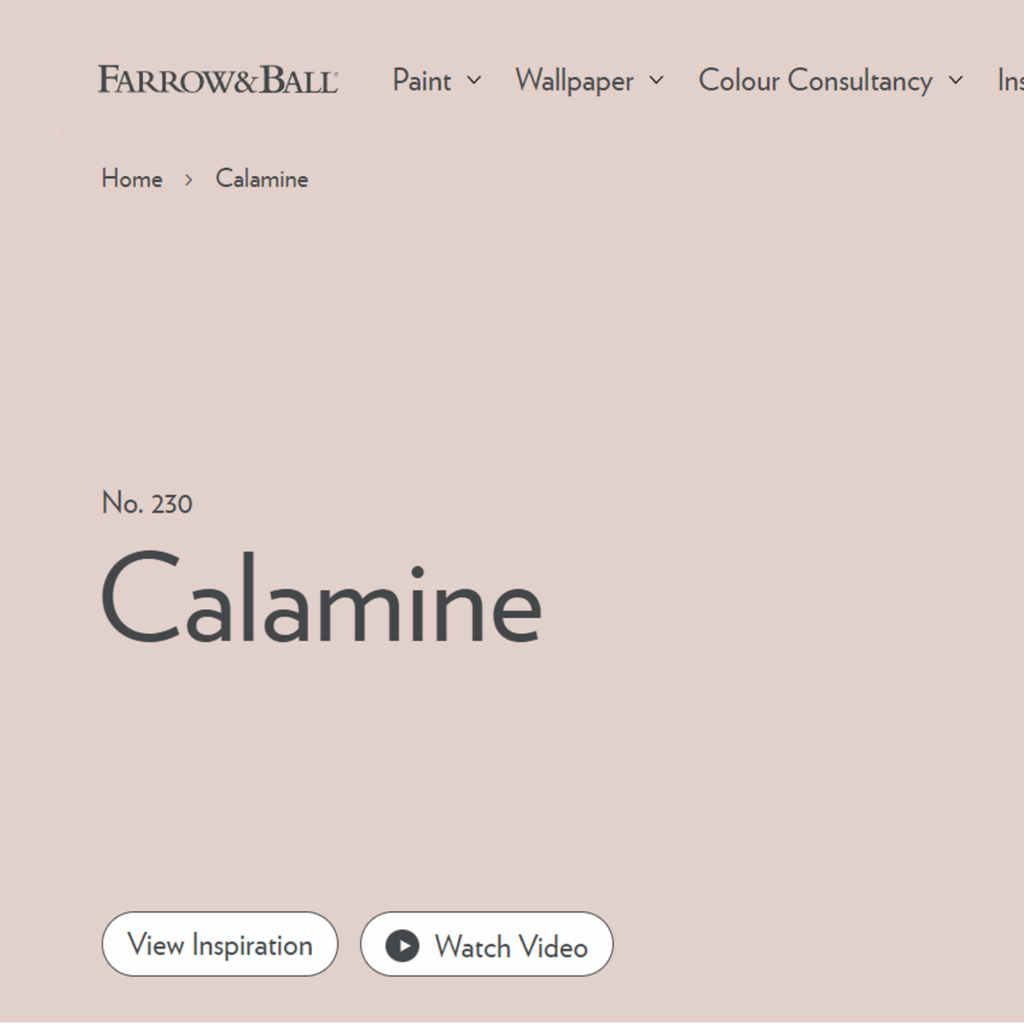Image resolution: width=1024 pixels, height=1024 pixels.
Task: Open the Colour Consultancy menu
Action: [815, 80]
